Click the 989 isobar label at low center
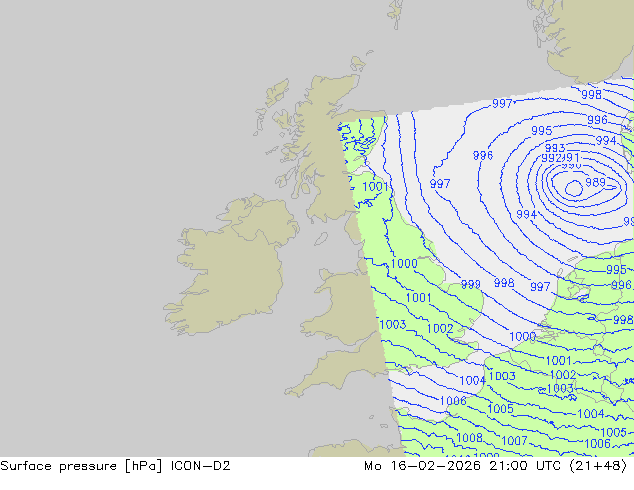 [x=595, y=182]
